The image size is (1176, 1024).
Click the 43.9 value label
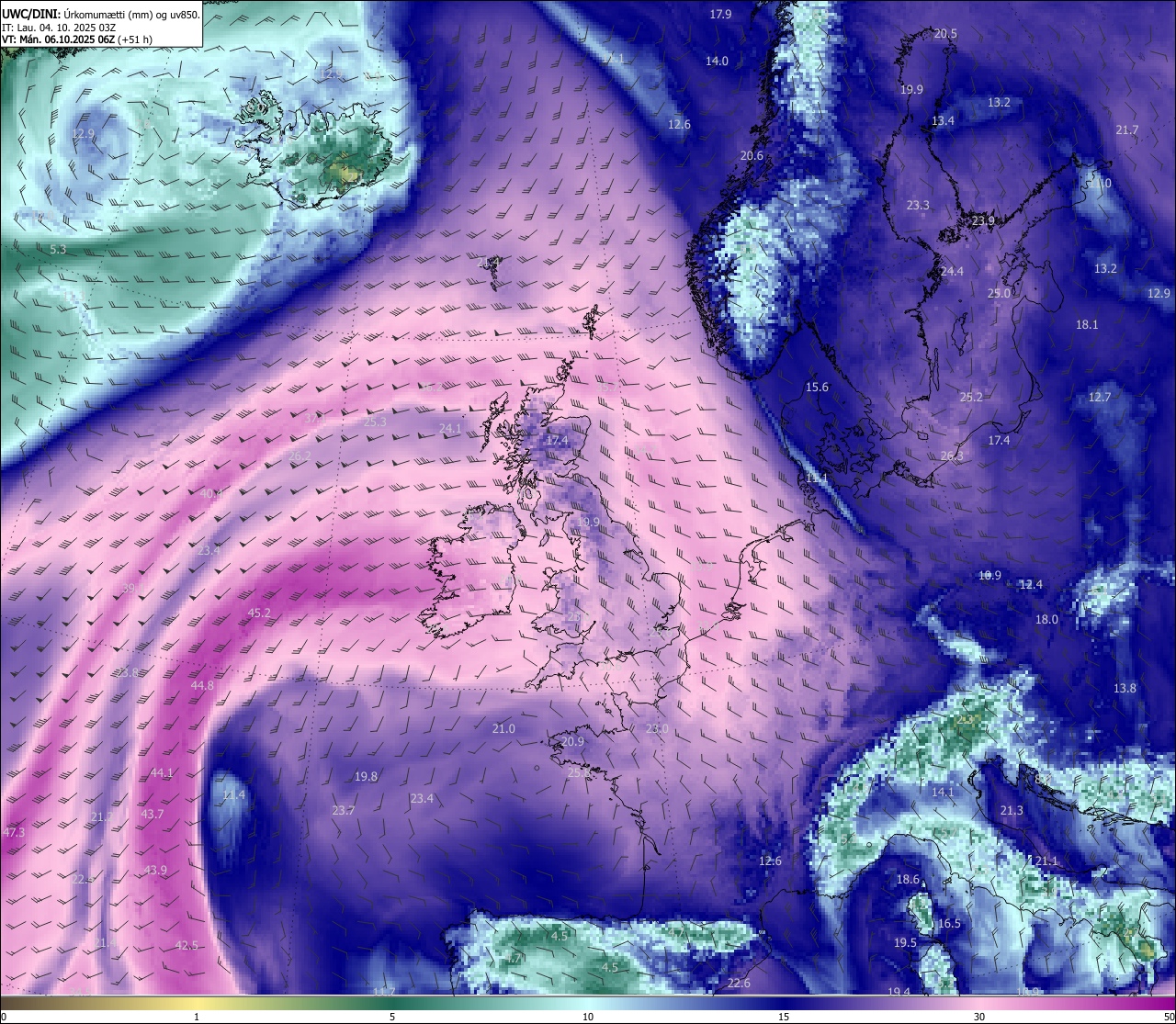pyautogui.click(x=155, y=871)
